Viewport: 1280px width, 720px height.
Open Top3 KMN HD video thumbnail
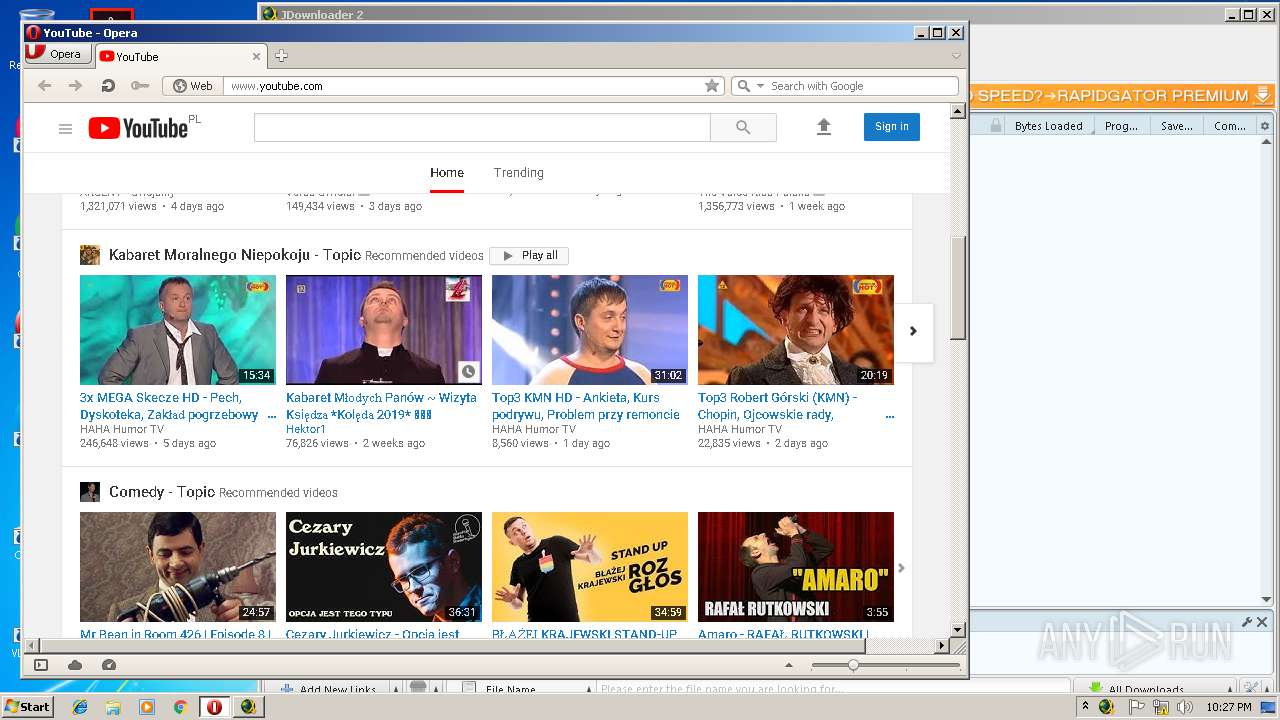(x=590, y=330)
